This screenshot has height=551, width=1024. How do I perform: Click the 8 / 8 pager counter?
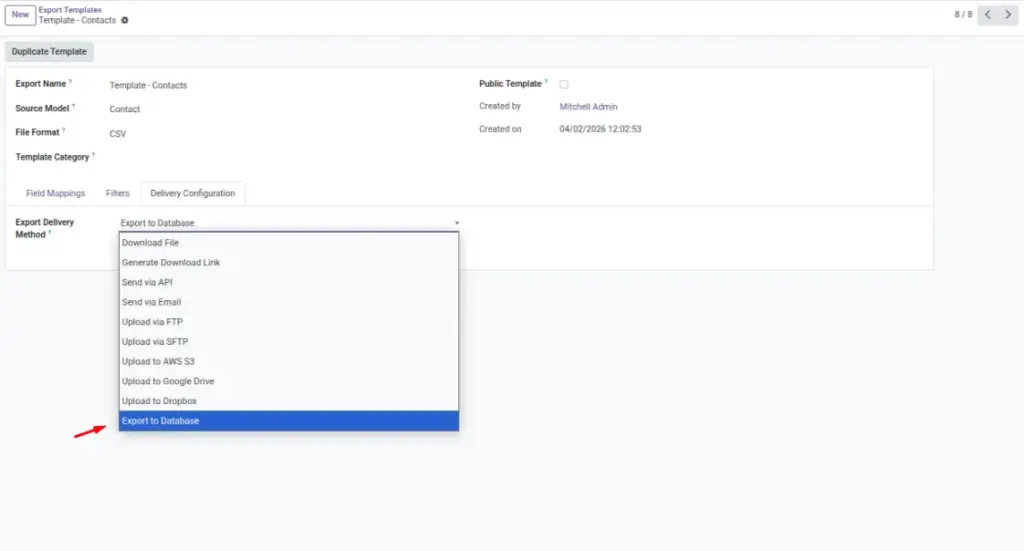[963, 14]
